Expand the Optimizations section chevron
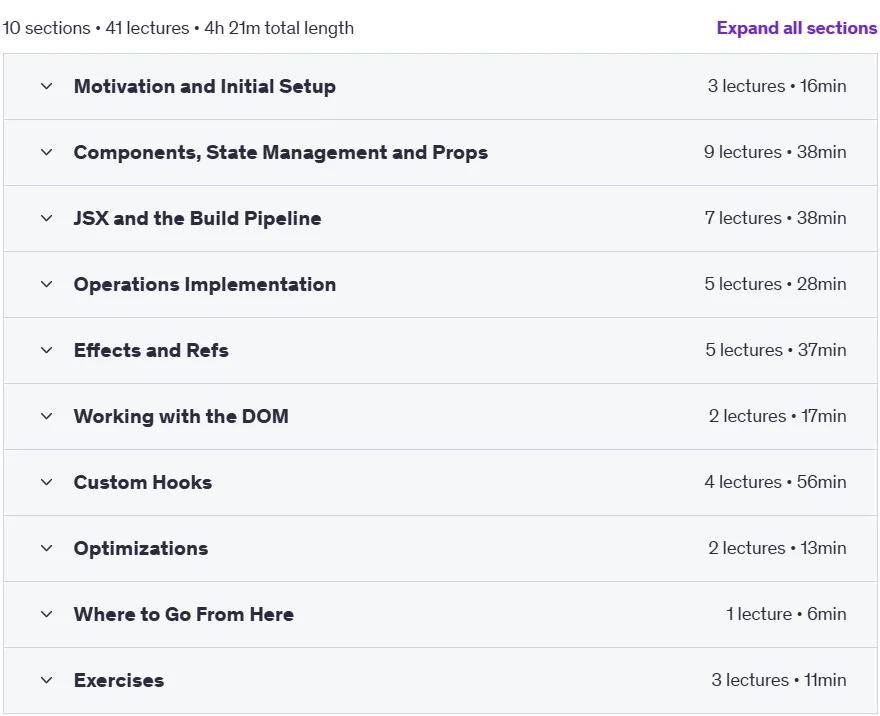 [x=47, y=548]
